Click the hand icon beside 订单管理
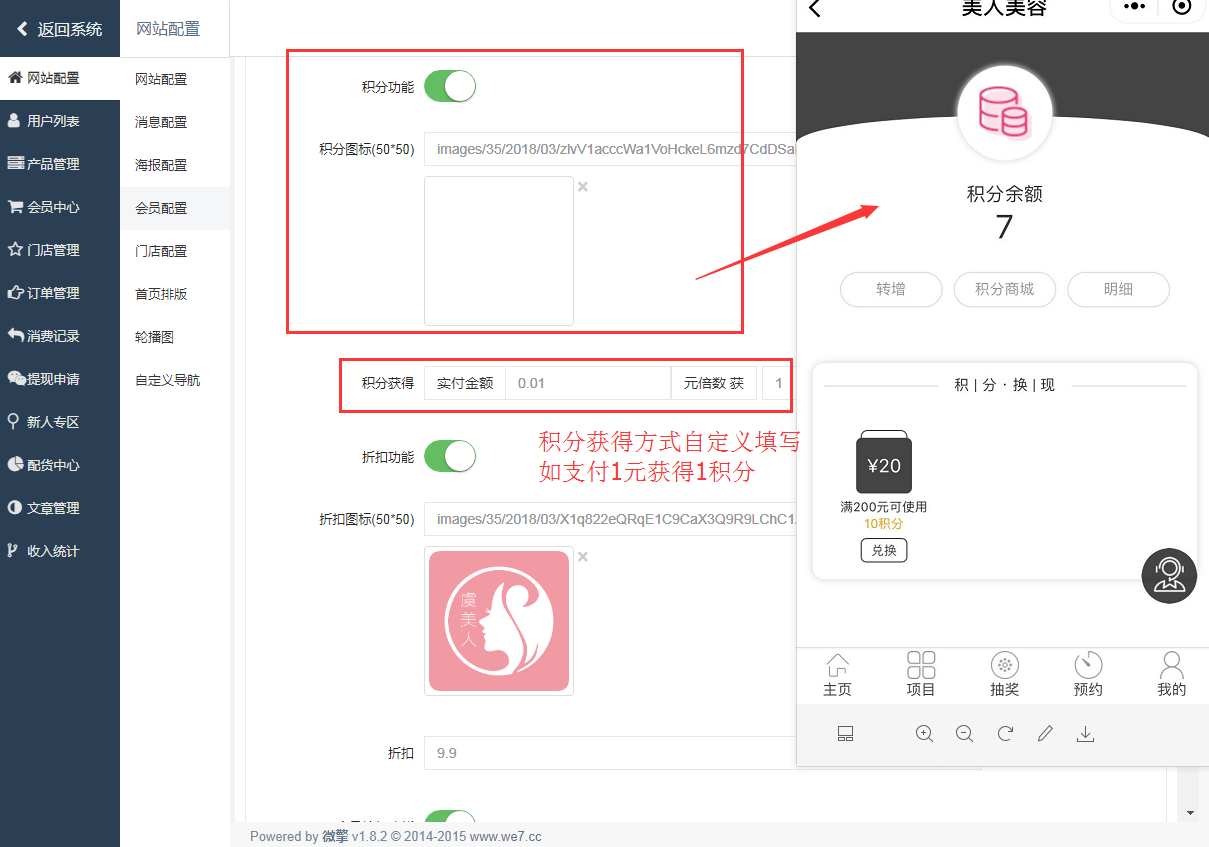 point(15,292)
